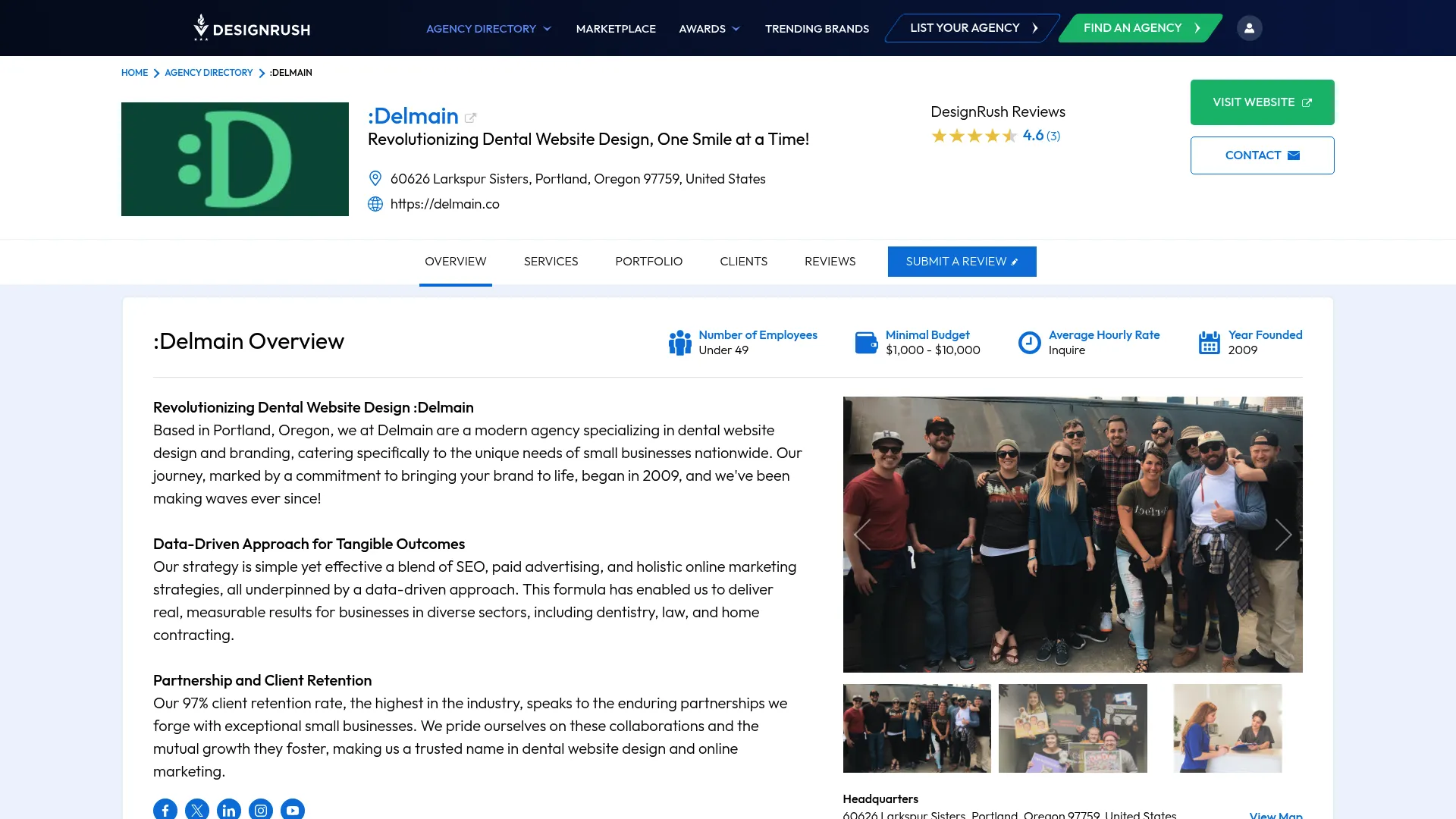The width and height of the screenshot is (1456, 819).
Task: Click the 4.6 star rating score
Action: coord(1034,135)
